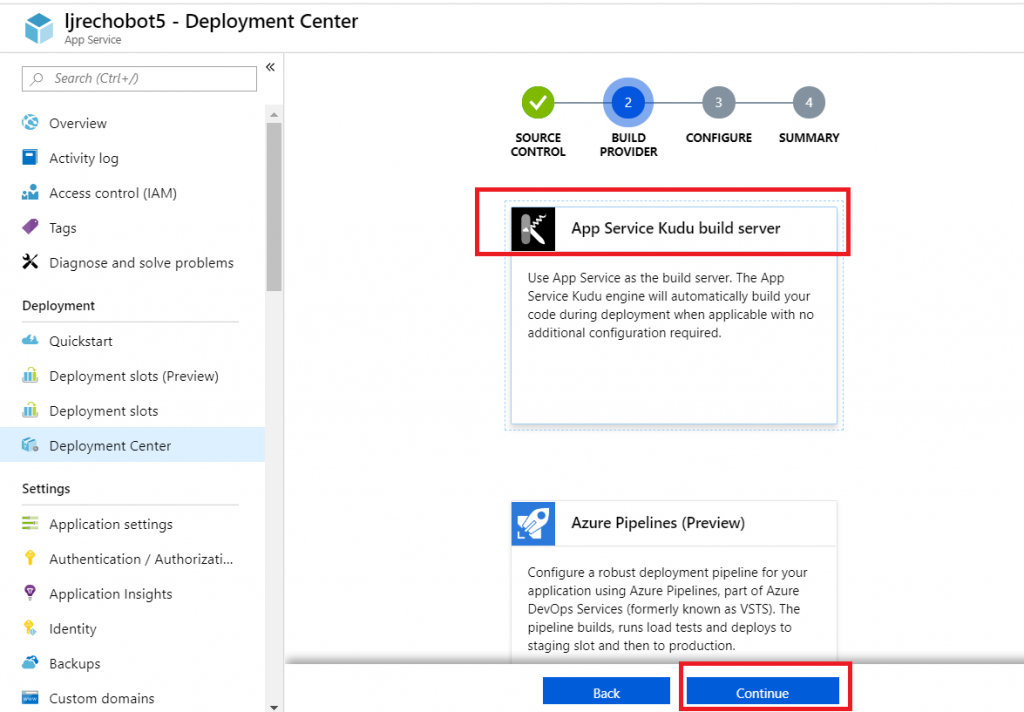Click the Application Insights lightbulb icon
Viewport: 1024px width, 712px height.
30,593
